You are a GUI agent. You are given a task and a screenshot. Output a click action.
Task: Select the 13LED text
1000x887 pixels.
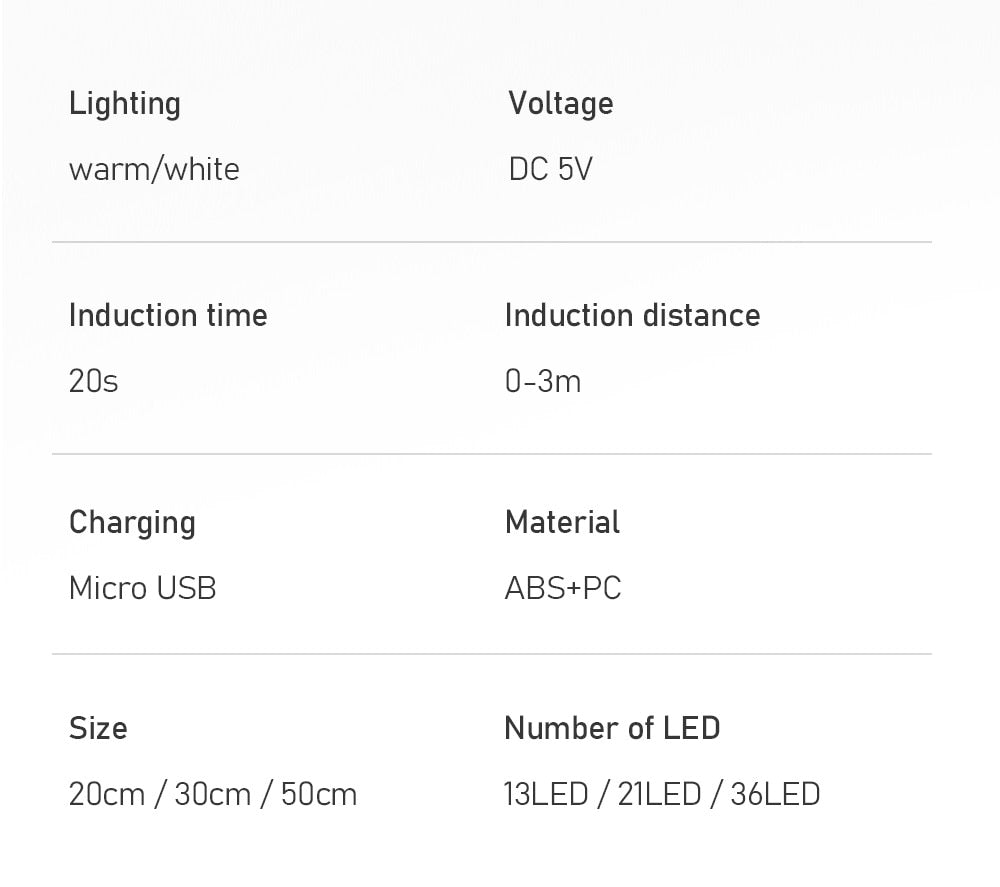pyautogui.click(x=546, y=794)
